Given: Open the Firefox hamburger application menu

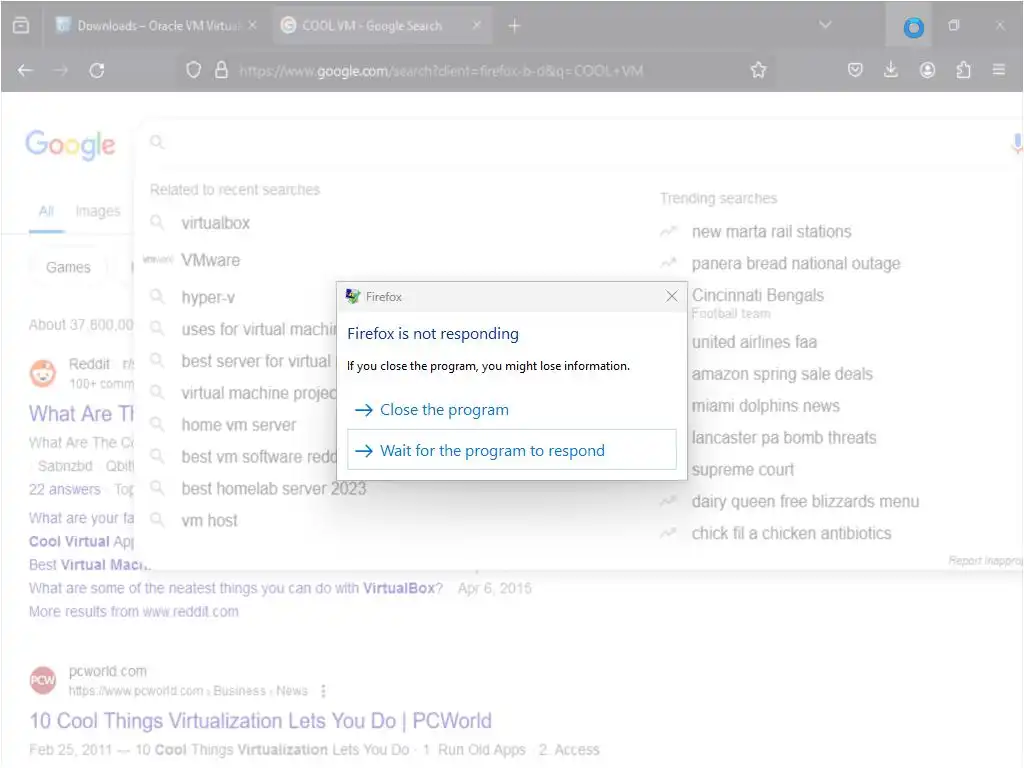Looking at the screenshot, I should click(x=999, y=69).
